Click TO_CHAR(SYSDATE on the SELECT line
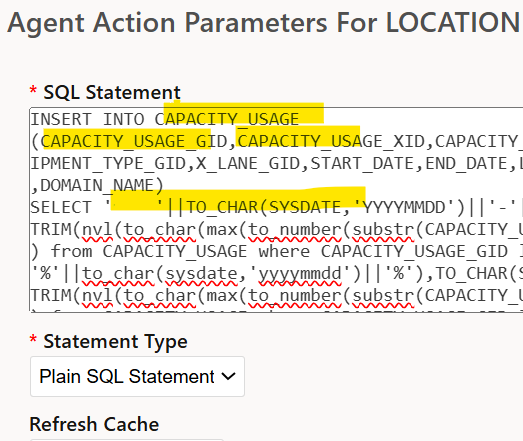Screen dimensions: 523x441 tap(264, 207)
